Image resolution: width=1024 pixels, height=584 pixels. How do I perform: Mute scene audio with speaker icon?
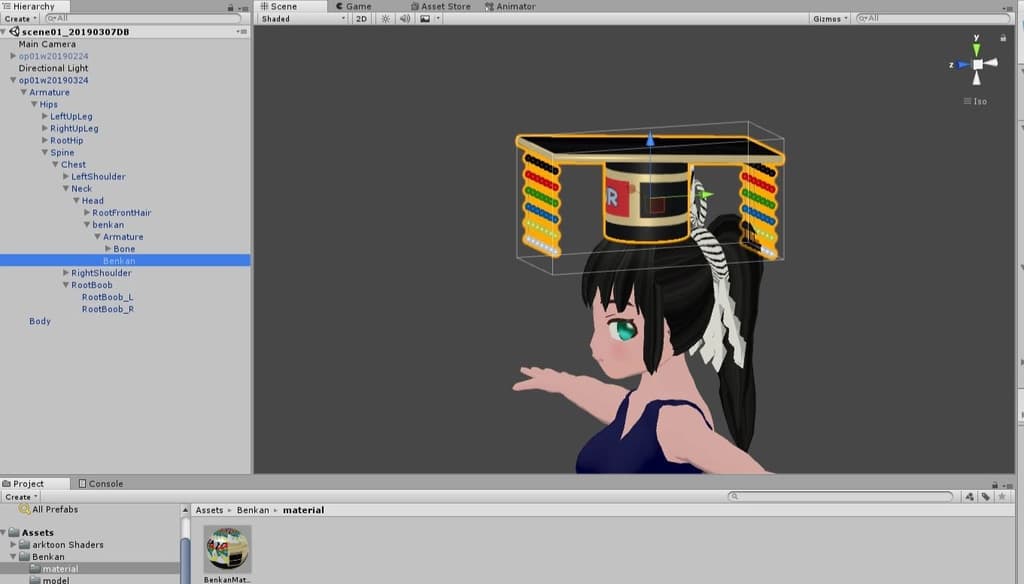[405, 19]
